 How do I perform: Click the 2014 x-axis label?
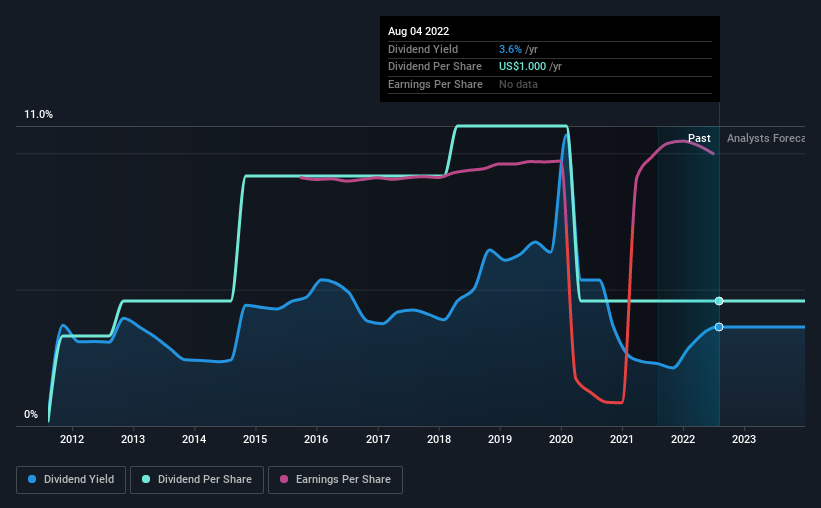(x=194, y=439)
